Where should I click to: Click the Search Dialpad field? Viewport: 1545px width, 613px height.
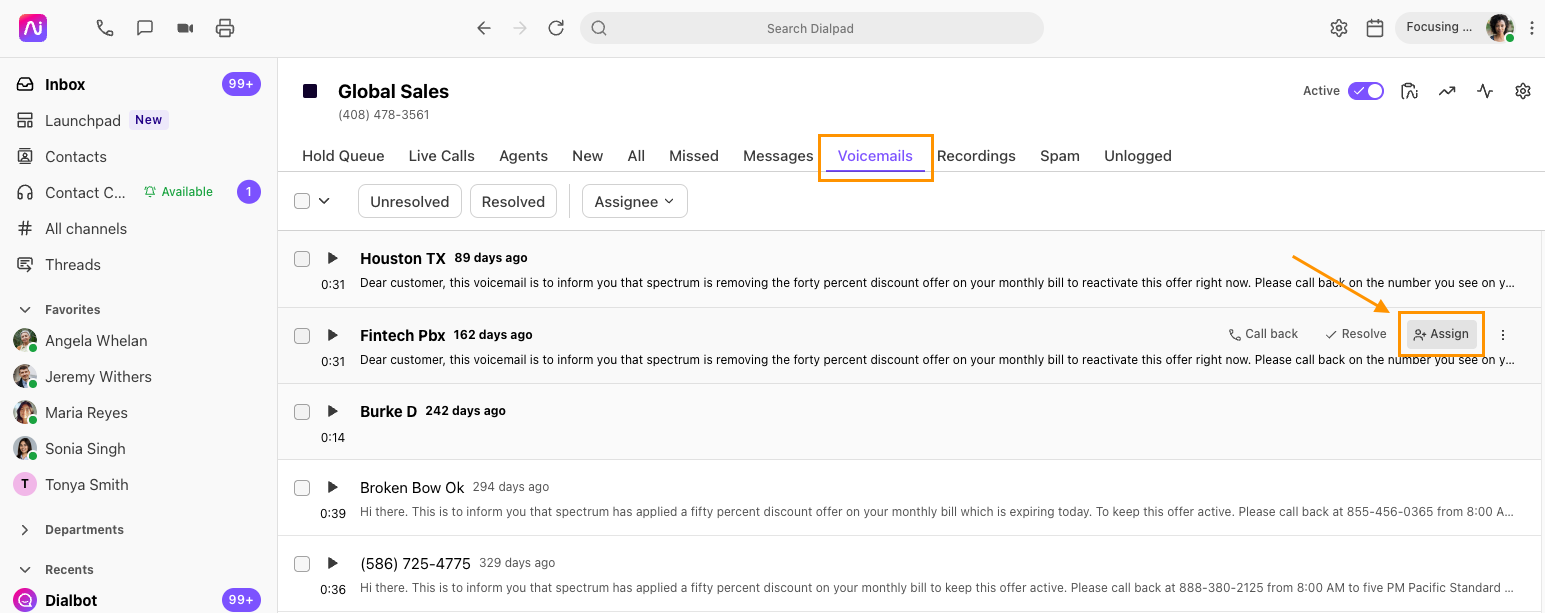(811, 28)
